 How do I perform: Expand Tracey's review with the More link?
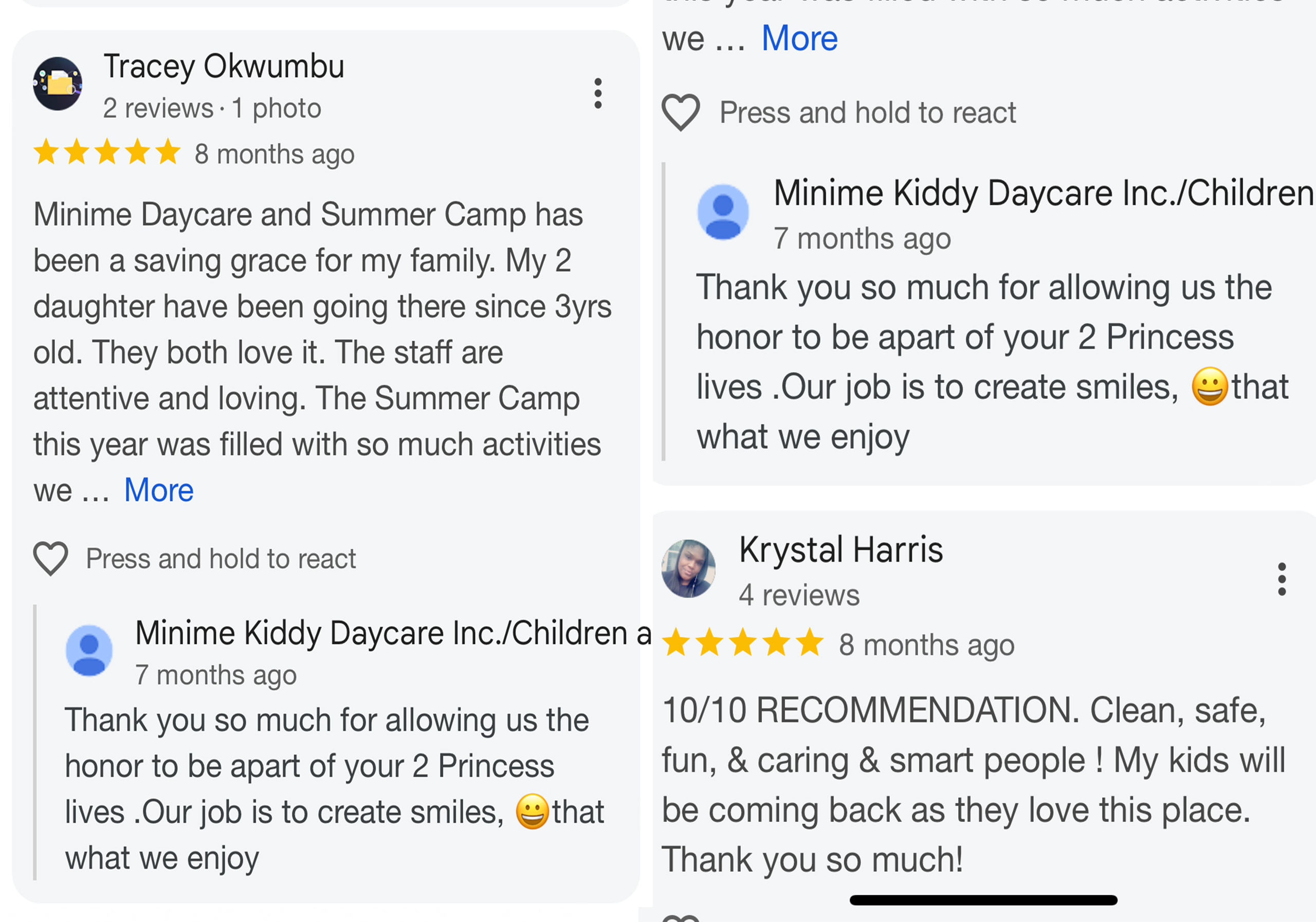click(159, 490)
